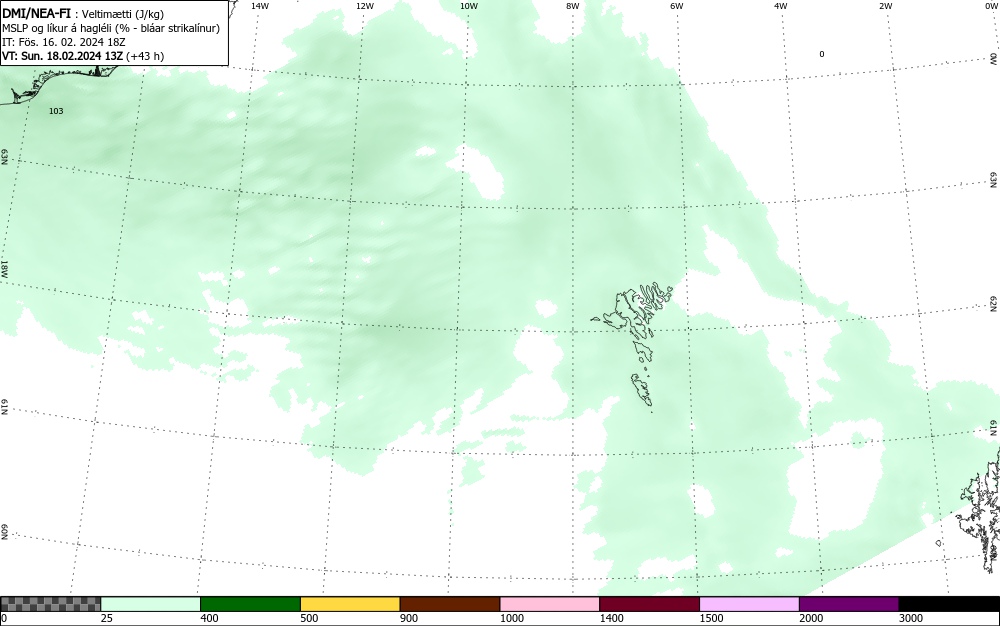Pick the dark maroon 1400–1500 legend swatch
1000x626 pixels.
(649, 604)
